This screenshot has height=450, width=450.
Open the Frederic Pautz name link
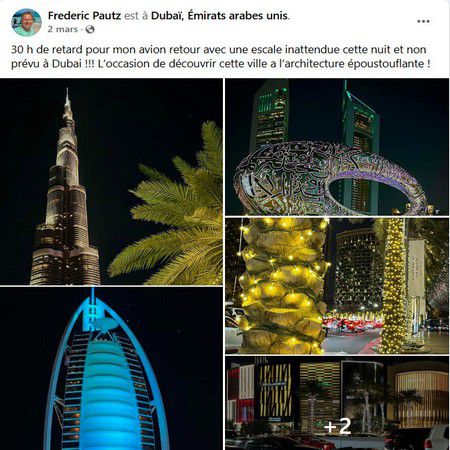[84, 16]
